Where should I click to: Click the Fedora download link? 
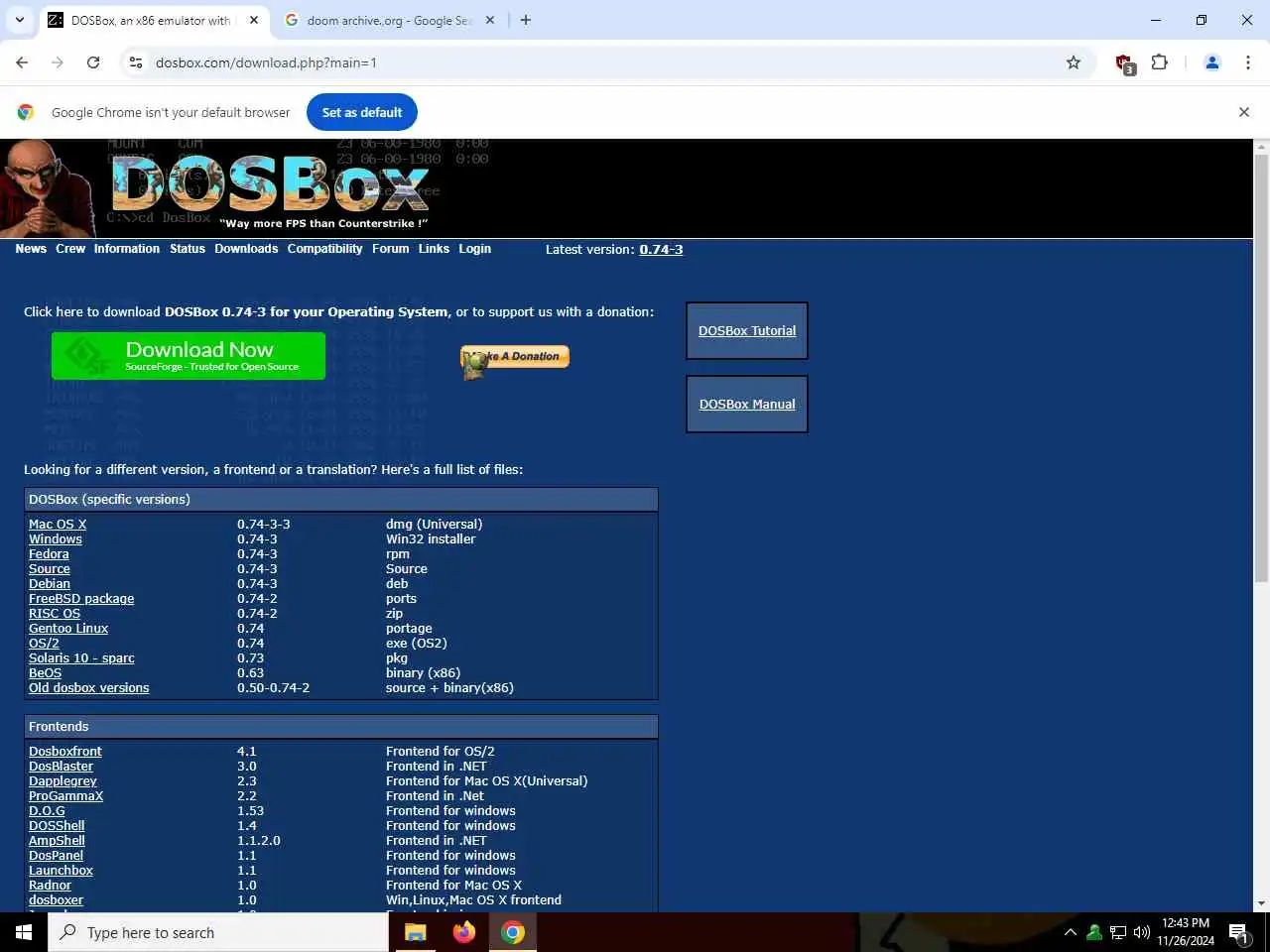[x=49, y=554]
